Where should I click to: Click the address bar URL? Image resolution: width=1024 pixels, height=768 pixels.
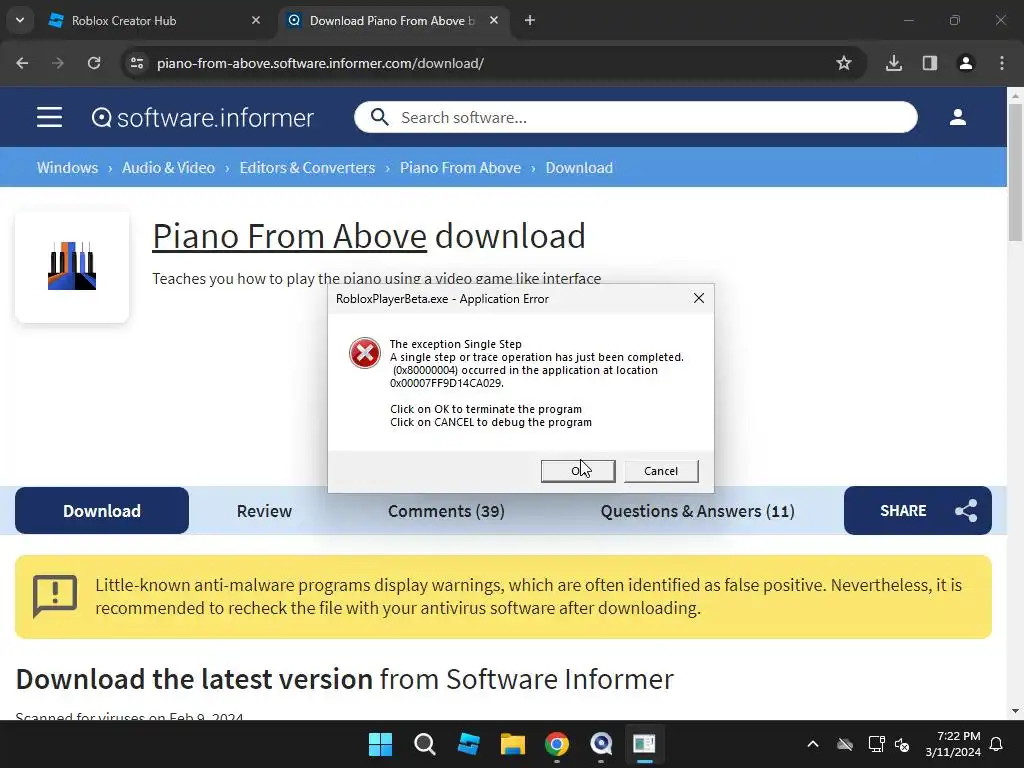click(320, 63)
